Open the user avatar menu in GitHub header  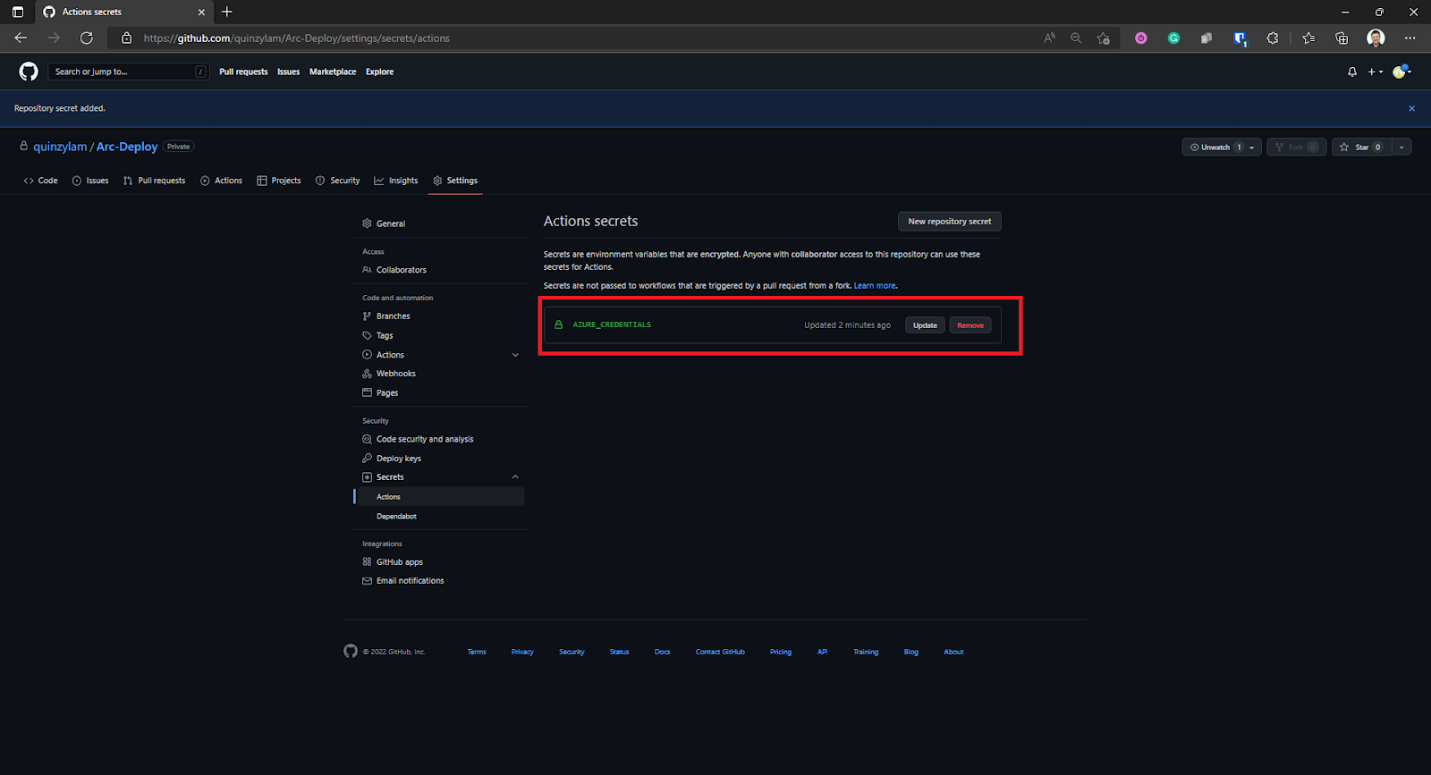(x=1401, y=72)
